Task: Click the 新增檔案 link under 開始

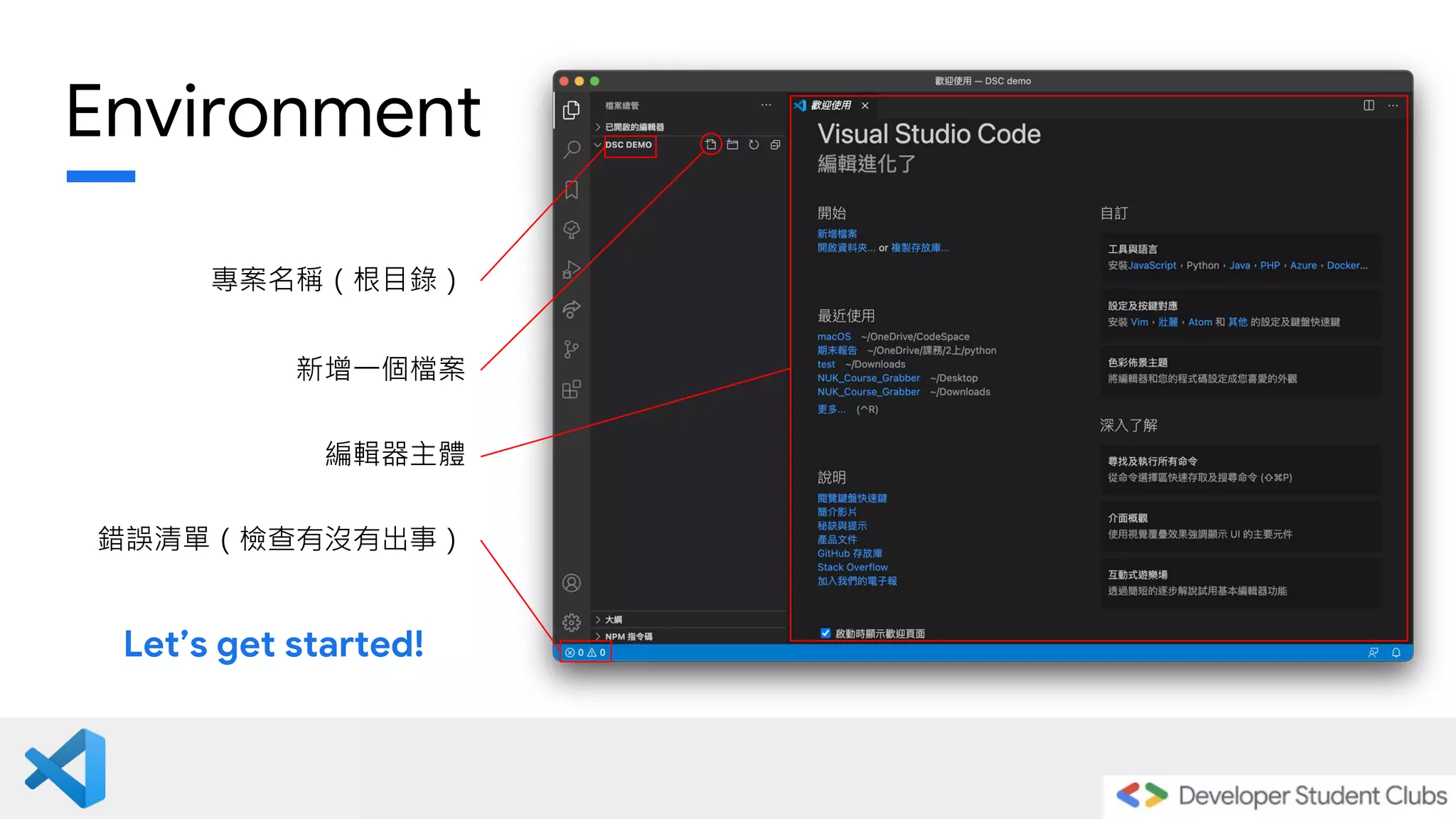Action: tap(837, 233)
